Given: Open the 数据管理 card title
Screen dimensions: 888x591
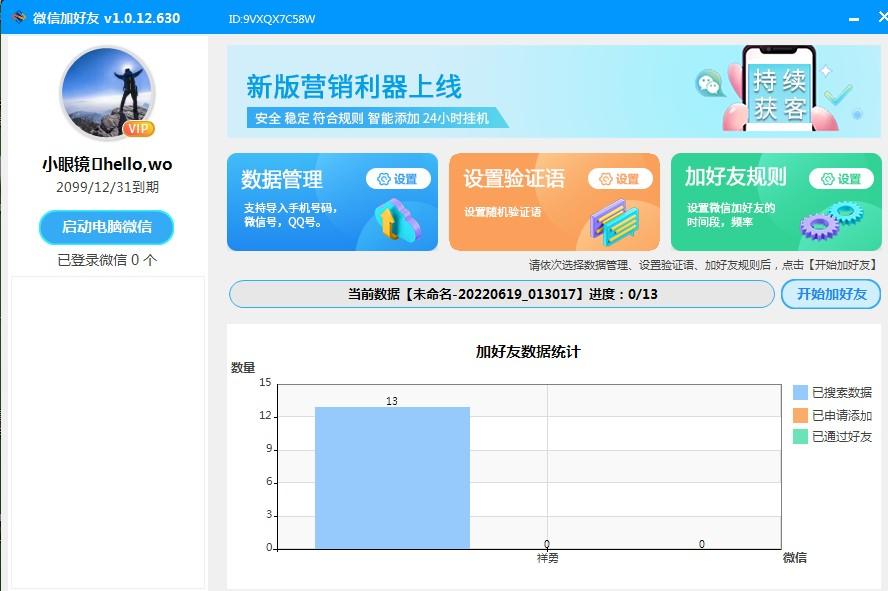Looking at the screenshot, I should coord(282,179).
